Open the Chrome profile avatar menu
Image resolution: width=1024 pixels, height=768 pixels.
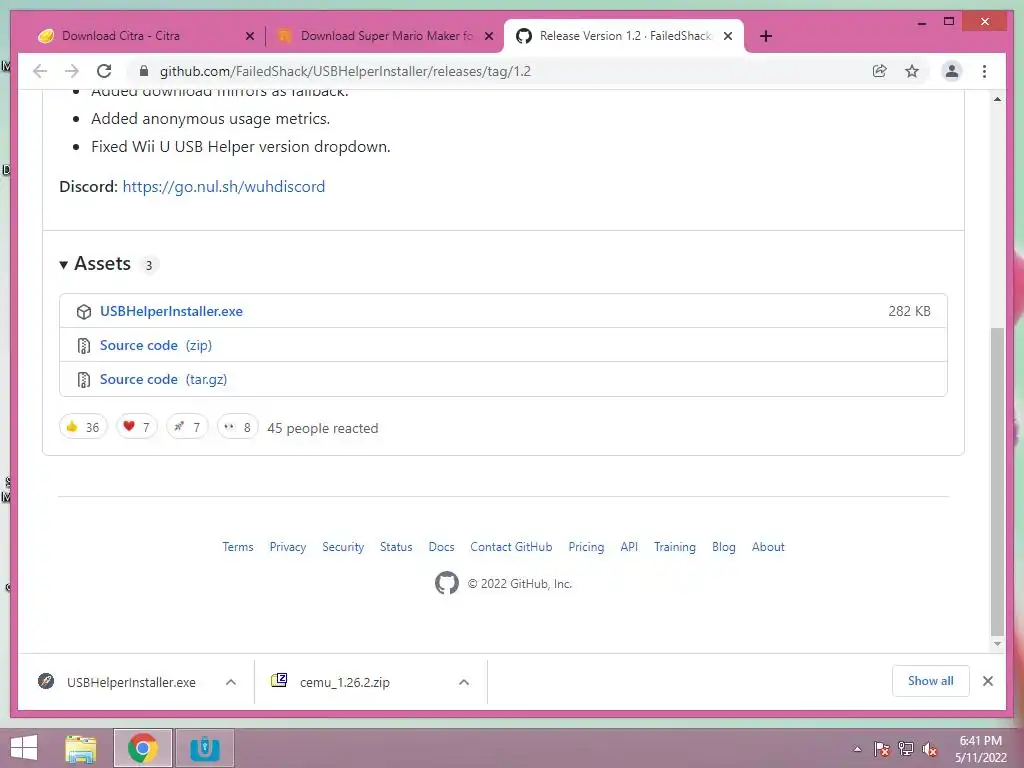coord(952,71)
